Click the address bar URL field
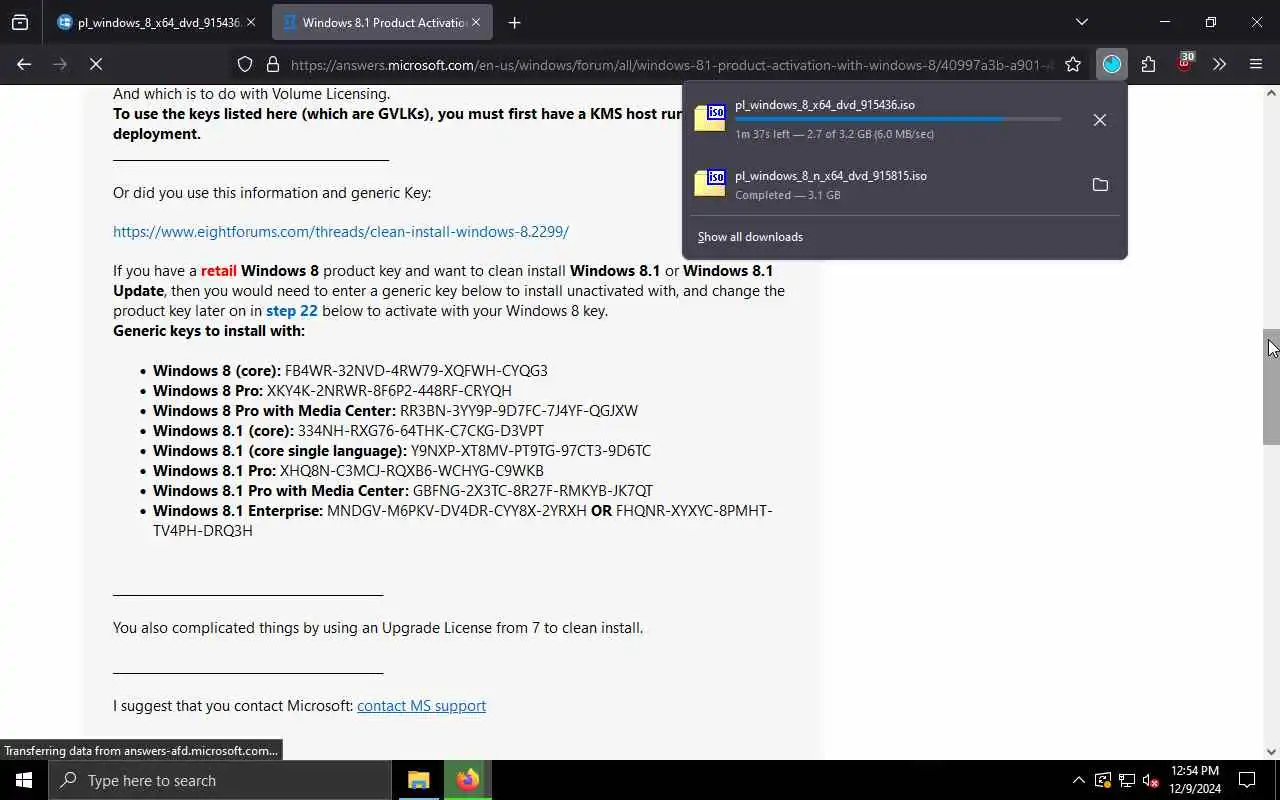 [x=672, y=65]
